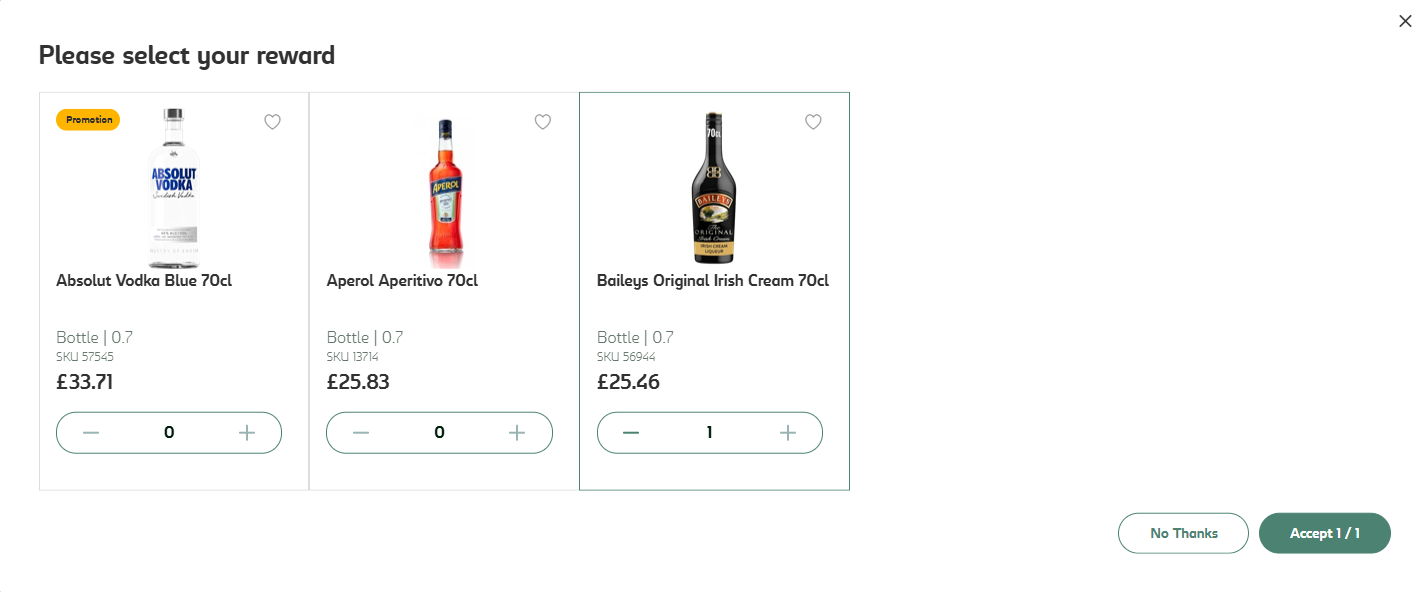
Task: Click the minus icon under Absolut Vodka
Action: (x=90, y=432)
